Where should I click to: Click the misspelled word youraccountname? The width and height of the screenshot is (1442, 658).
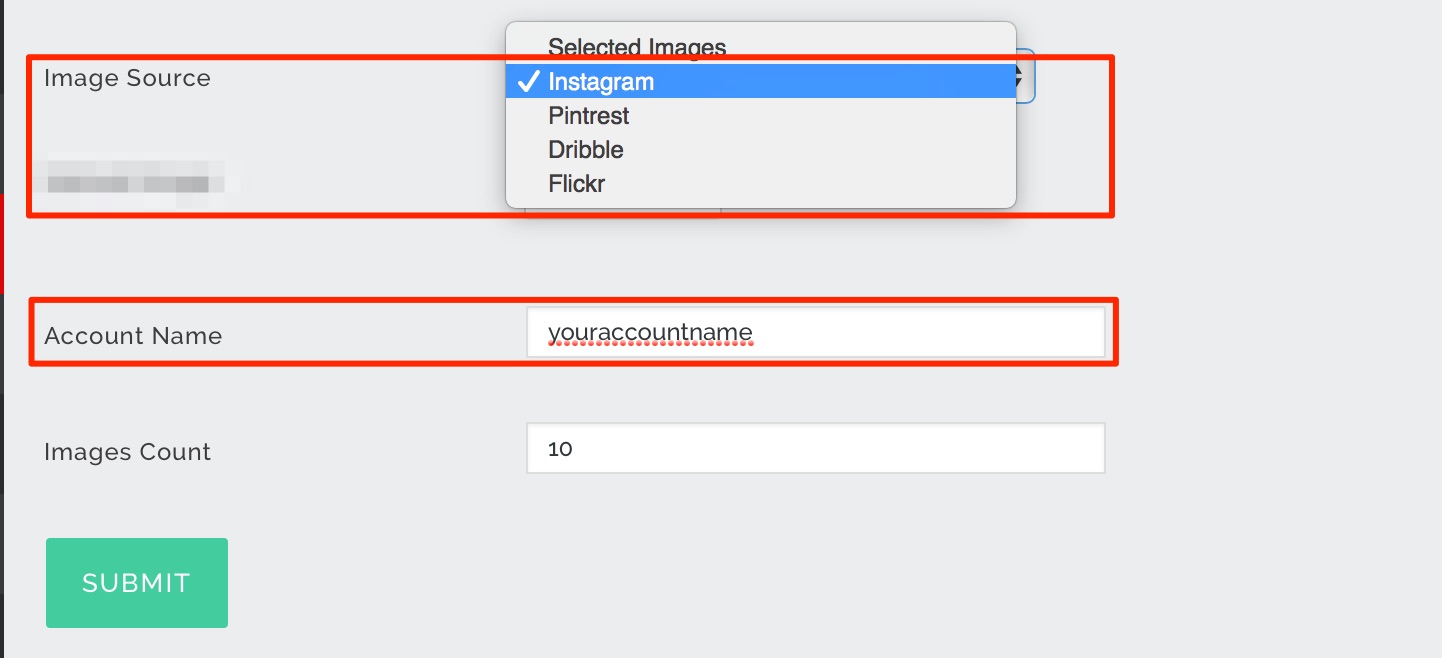(650, 332)
